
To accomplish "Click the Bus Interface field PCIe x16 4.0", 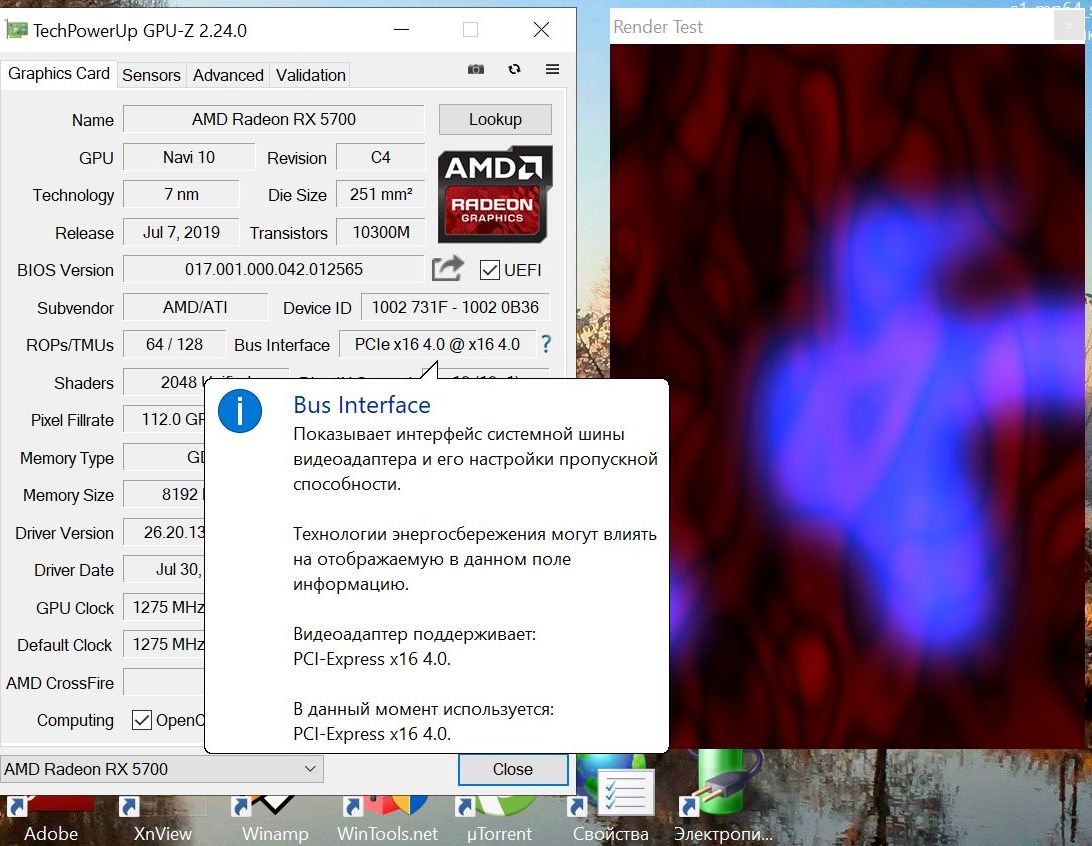I will tap(437, 345).
